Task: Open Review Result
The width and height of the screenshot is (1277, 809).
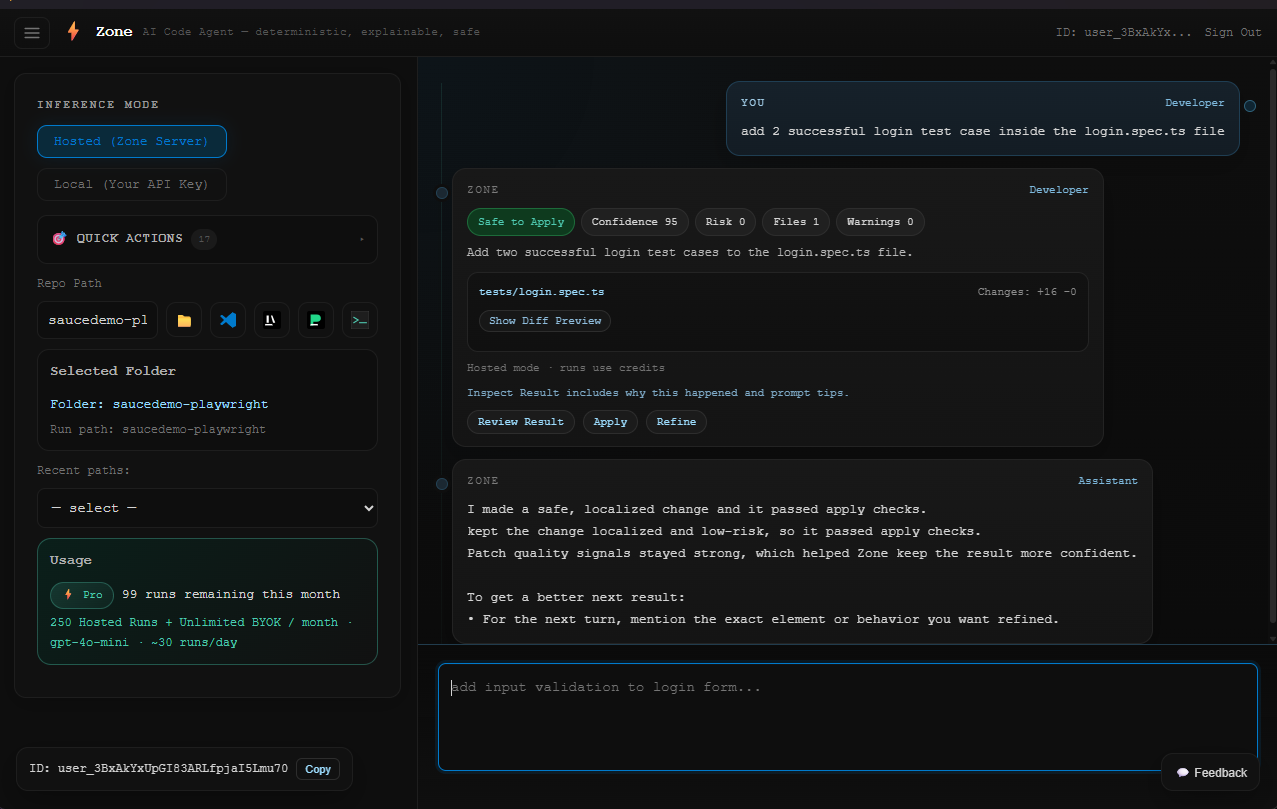Action: point(521,422)
